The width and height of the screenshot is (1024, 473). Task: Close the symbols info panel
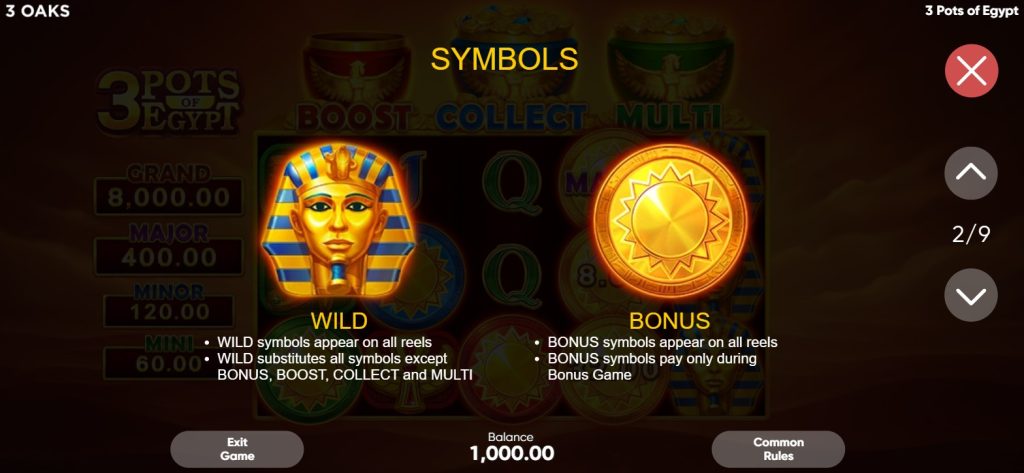pyautogui.click(x=971, y=71)
